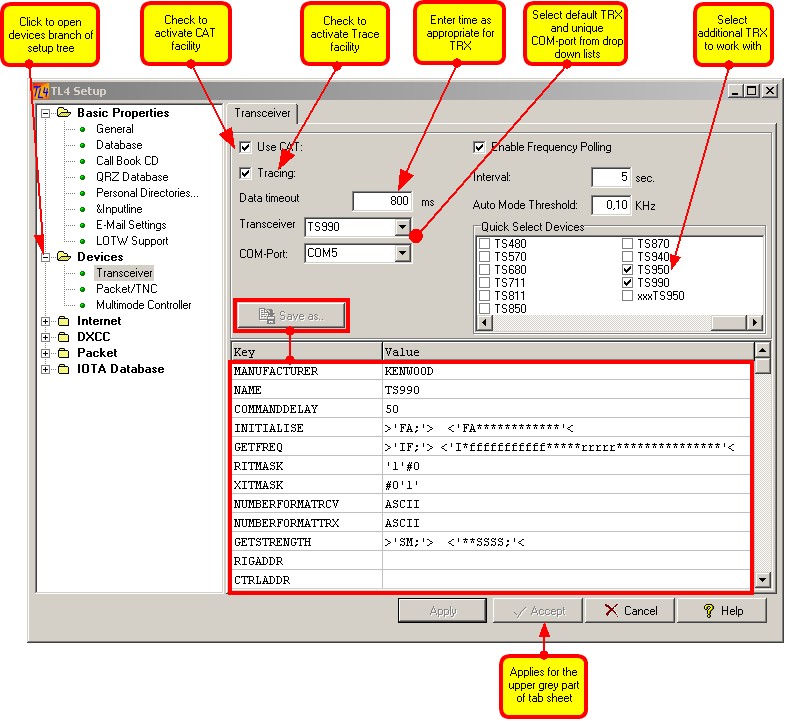
Task: Select General in the setup tree
Action: 115,129
